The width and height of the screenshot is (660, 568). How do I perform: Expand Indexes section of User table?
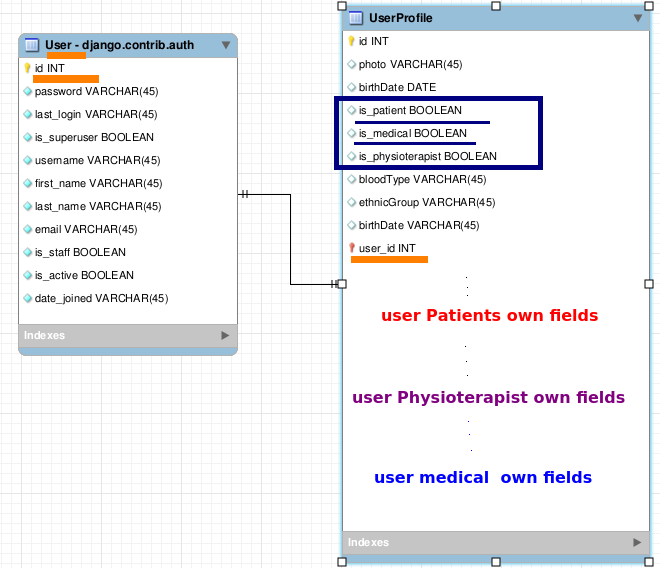pyautogui.click(x=225, y=335)
